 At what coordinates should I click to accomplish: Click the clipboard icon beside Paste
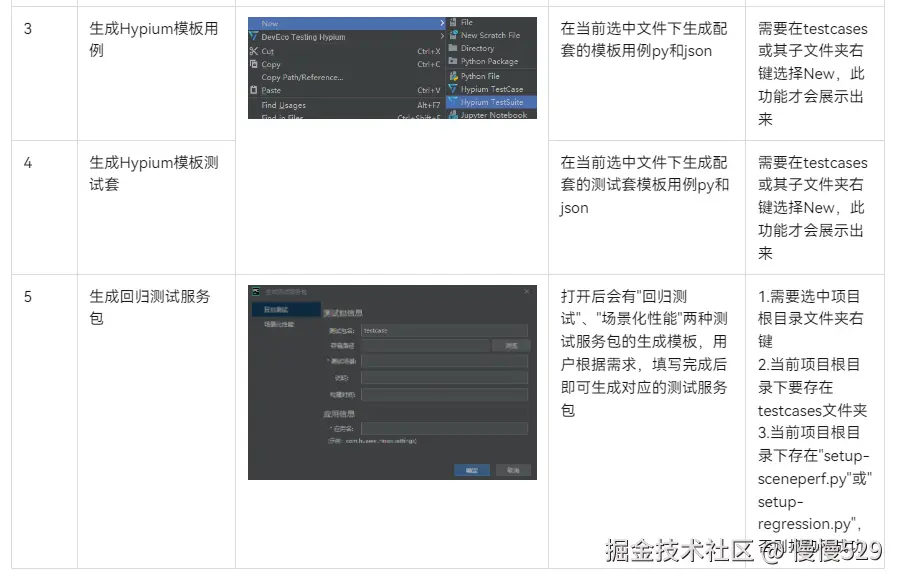(253, 90)
